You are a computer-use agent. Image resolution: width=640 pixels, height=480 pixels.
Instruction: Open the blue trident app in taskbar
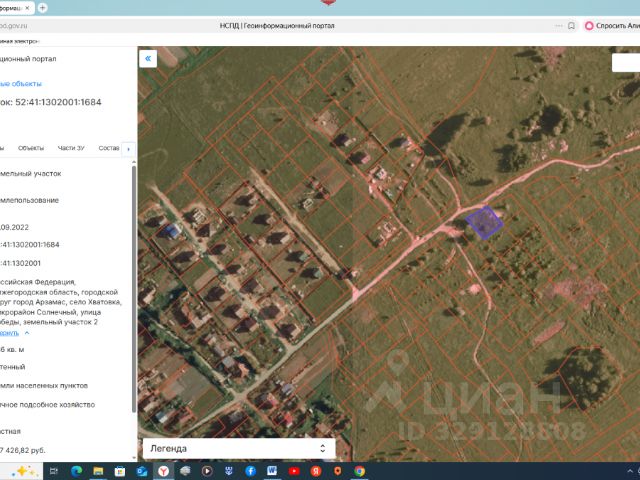(x=229, y=471)
